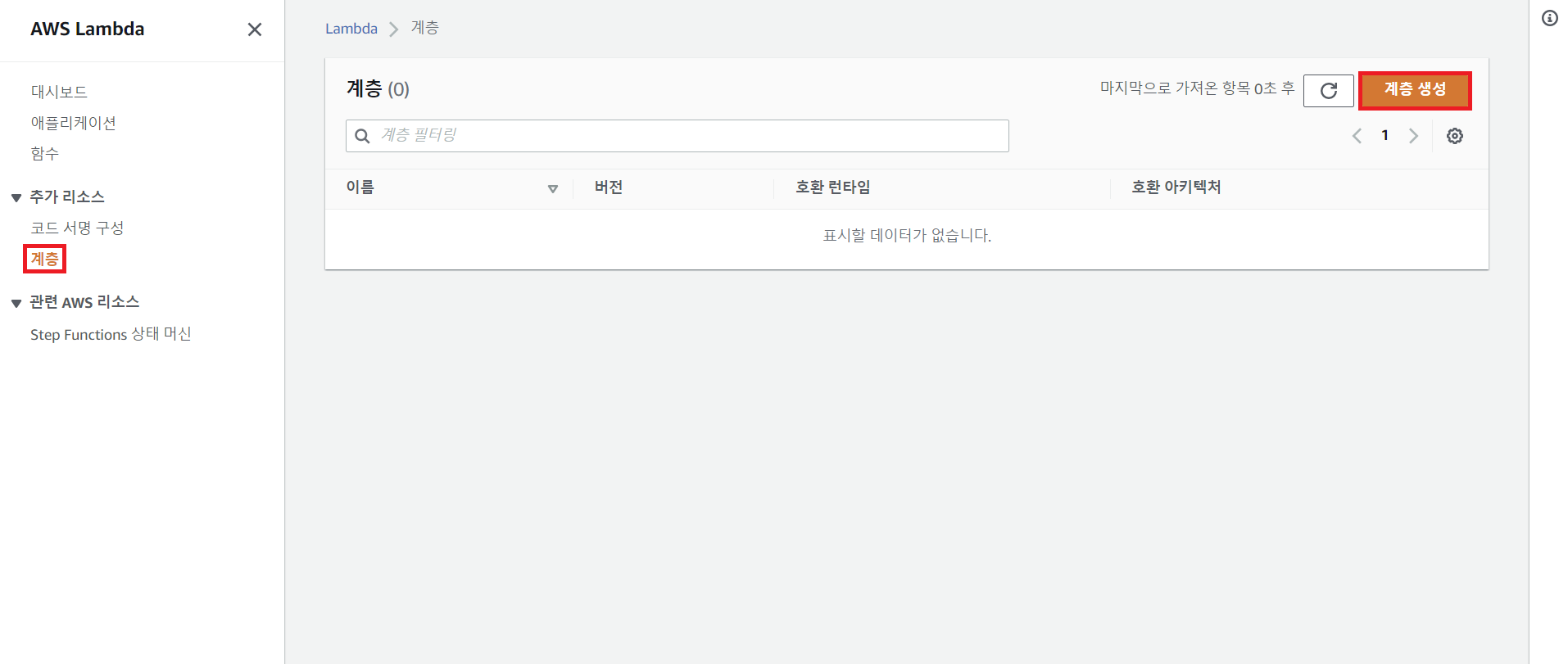1568x664 pixels.
Task: Click the 버전 column header
Action: coord(609,187)
